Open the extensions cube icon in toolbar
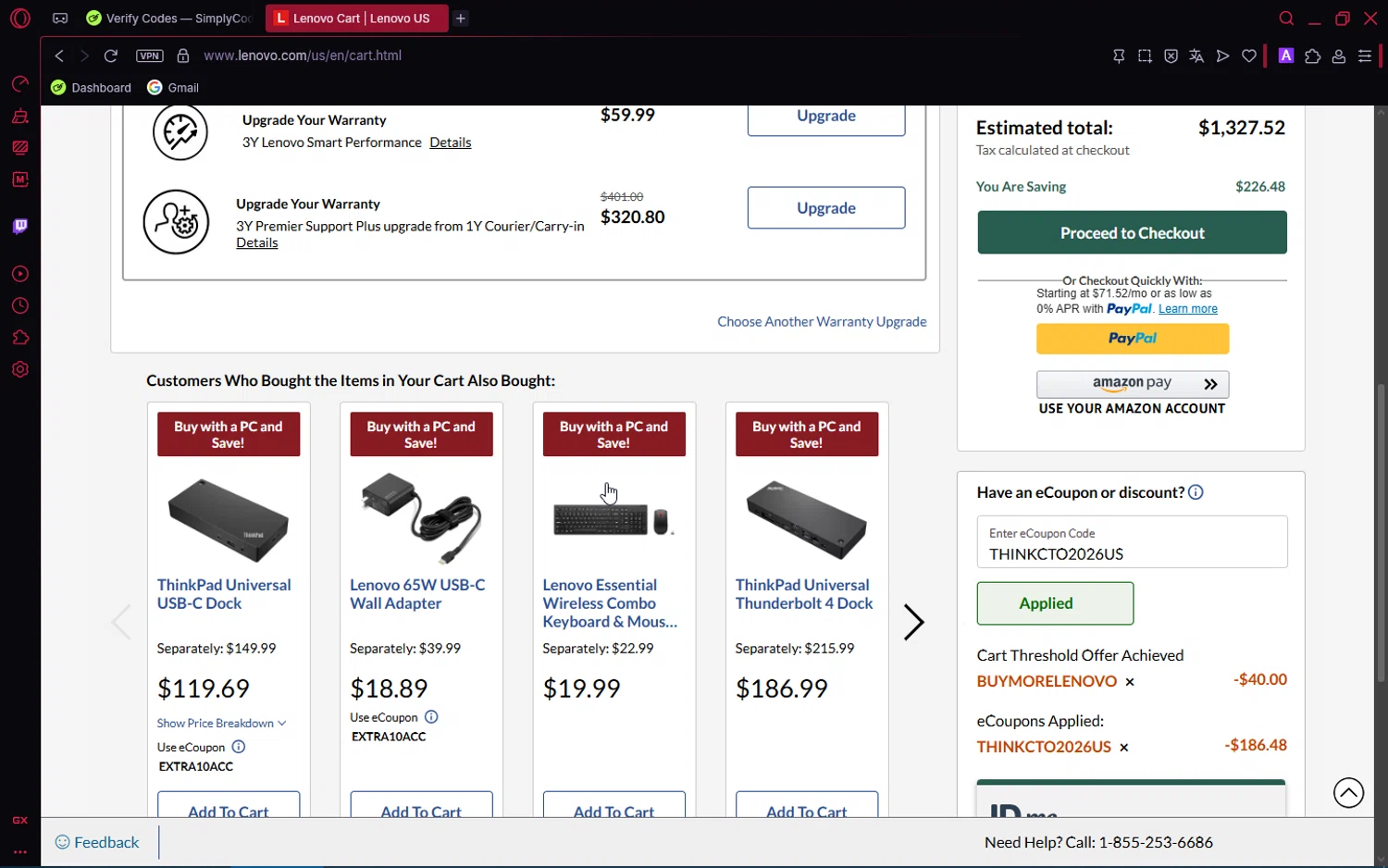 (1312, 56)
